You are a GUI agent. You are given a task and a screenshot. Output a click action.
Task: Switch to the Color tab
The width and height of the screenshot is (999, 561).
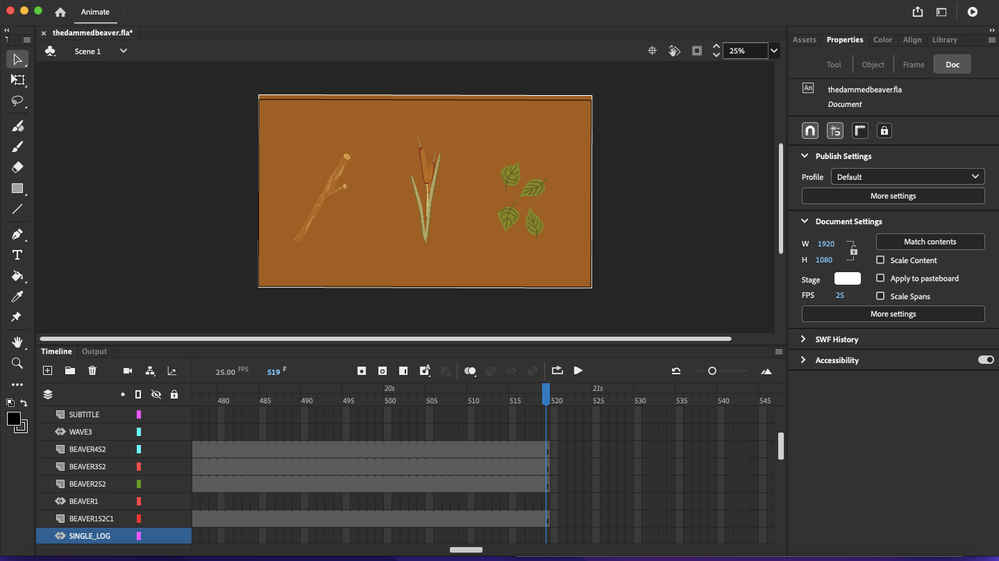[882, 39]
